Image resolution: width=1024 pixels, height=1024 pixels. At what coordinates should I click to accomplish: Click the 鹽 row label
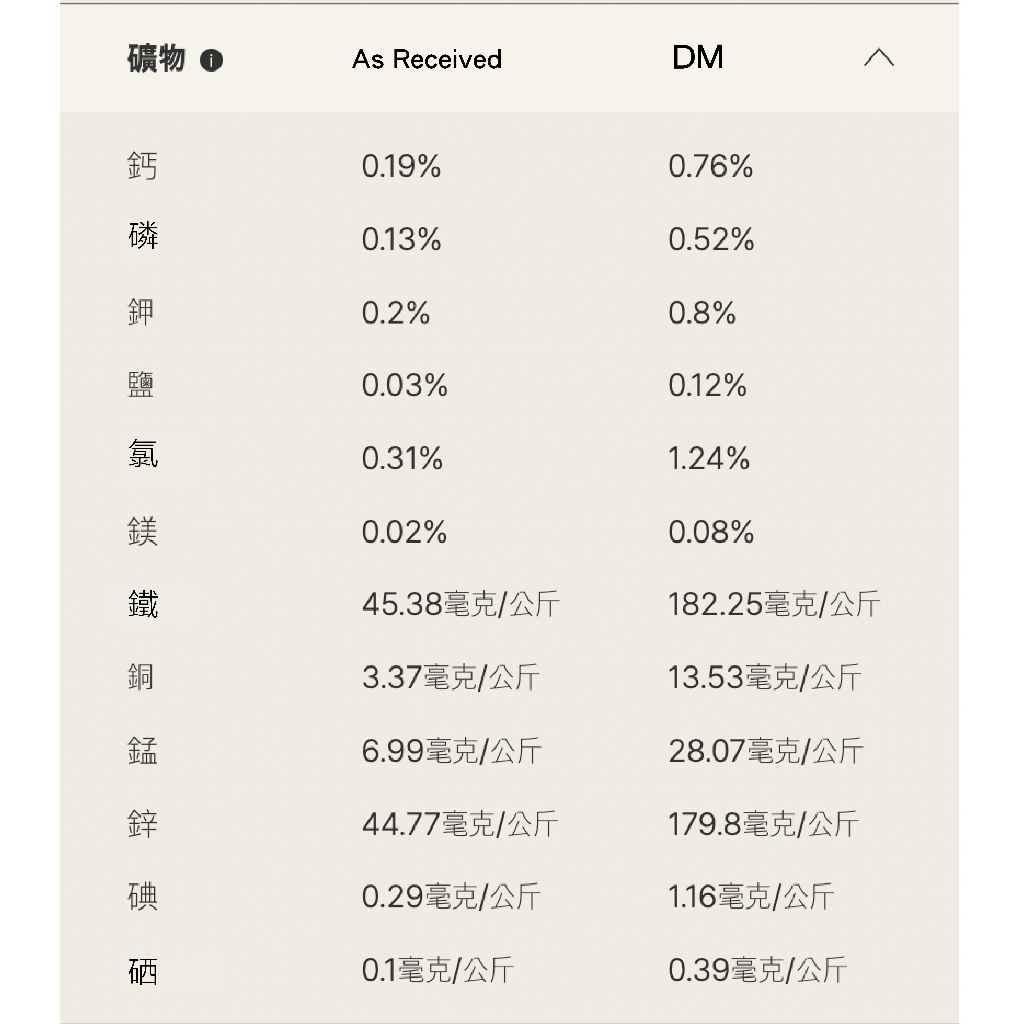point(143,385)
